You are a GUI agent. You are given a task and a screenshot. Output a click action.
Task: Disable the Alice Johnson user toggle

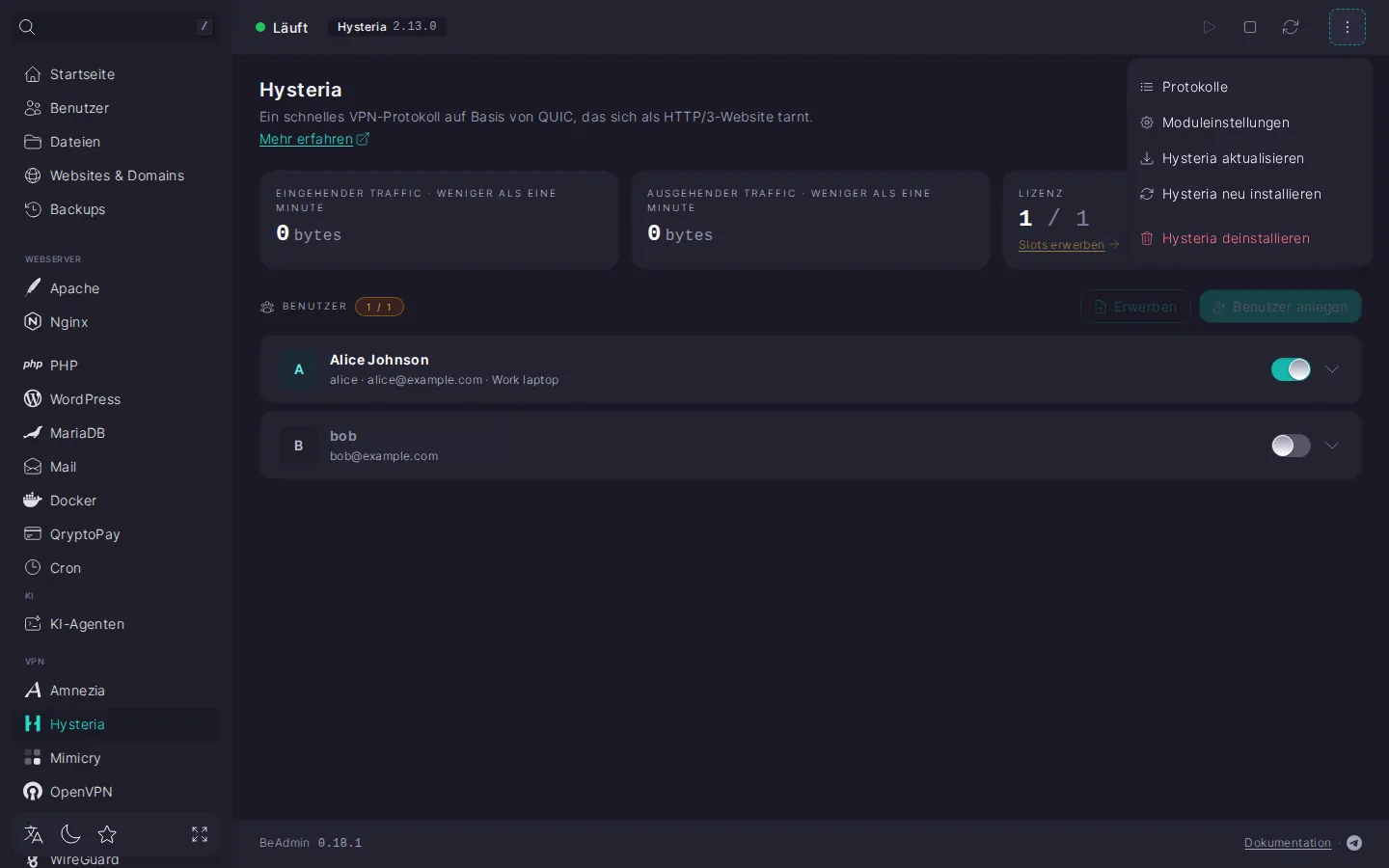(x=1291, y=369)
